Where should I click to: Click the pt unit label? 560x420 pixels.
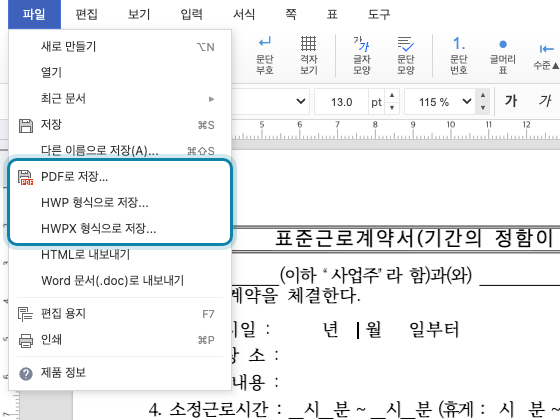pos(376,102)
